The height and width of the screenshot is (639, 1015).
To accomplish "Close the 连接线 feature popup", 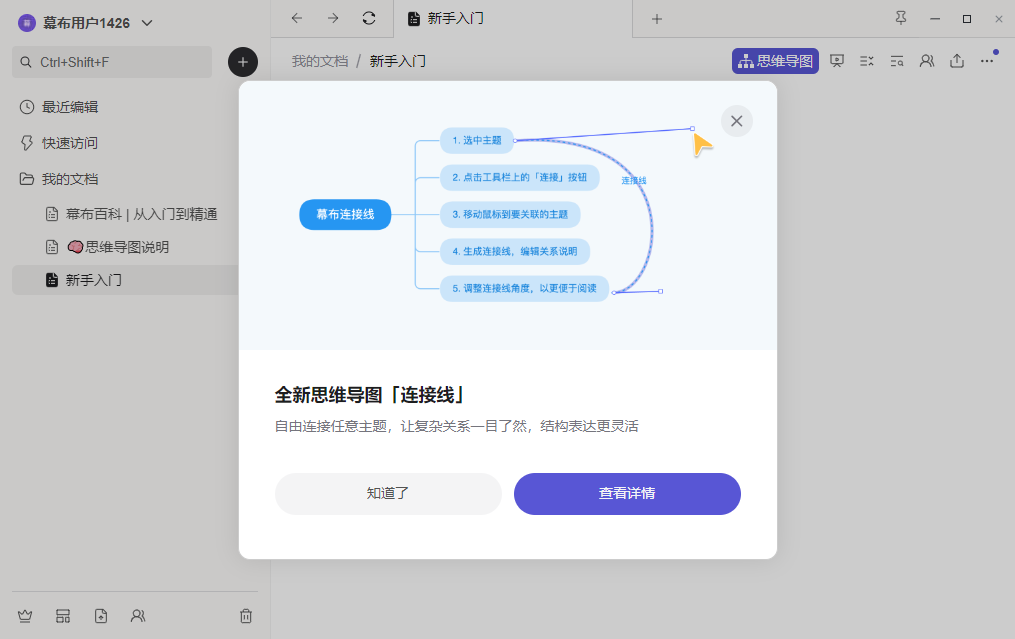I will click(x=737, y=121).
